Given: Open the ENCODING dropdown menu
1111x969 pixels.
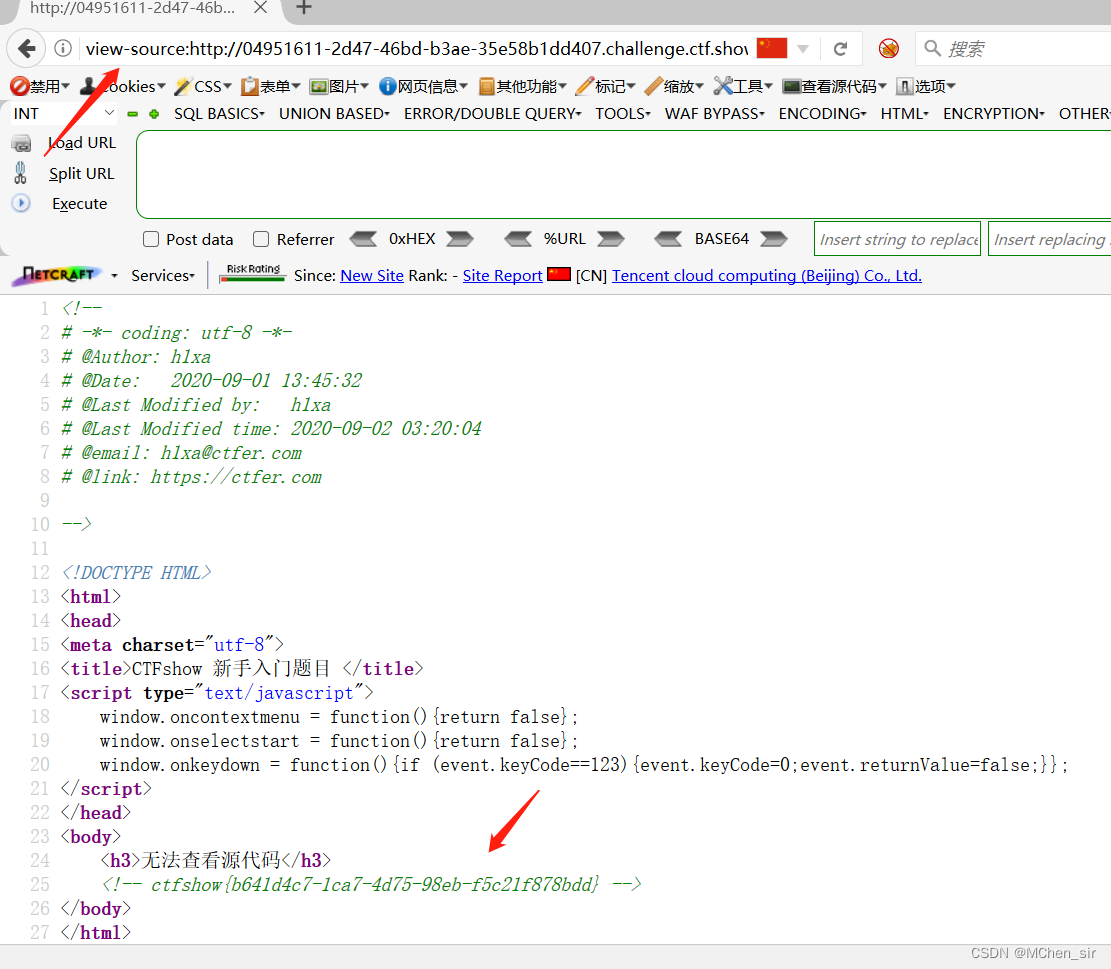Looking at the screenshot, I should tap(822, 113).
